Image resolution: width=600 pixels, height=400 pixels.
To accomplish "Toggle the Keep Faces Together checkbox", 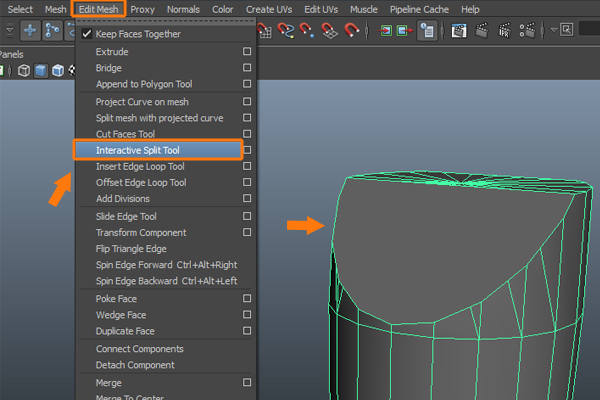I will coord(87,34).
